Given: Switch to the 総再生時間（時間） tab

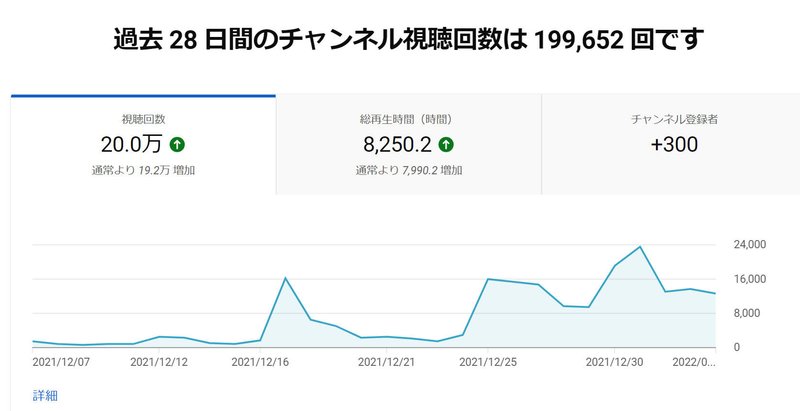Looking at the screenshot, I should (x=409, y=145).
